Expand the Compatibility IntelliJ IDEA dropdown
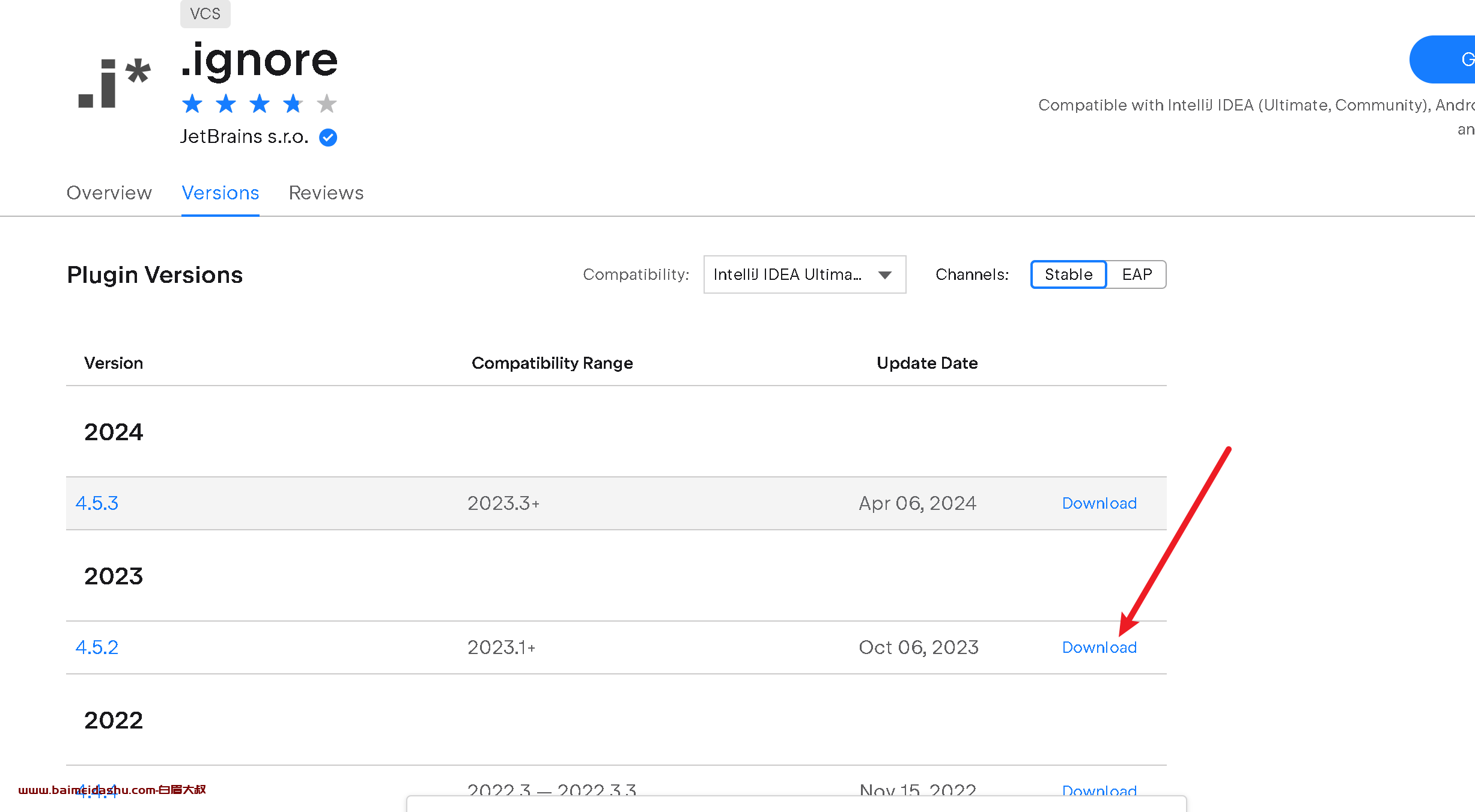 [x=804, y=274]
